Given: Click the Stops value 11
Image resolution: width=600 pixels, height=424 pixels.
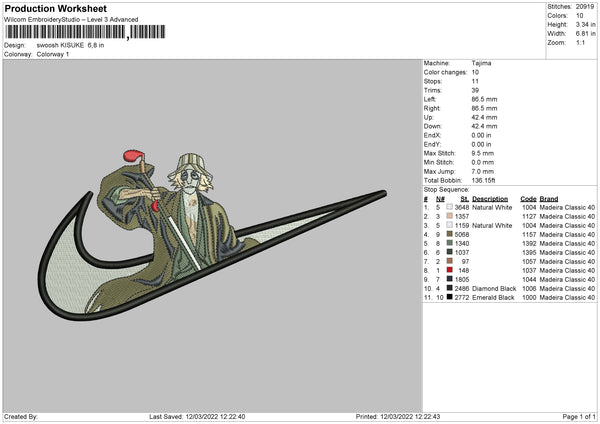Looking at the screenshot, I should 475,81.
